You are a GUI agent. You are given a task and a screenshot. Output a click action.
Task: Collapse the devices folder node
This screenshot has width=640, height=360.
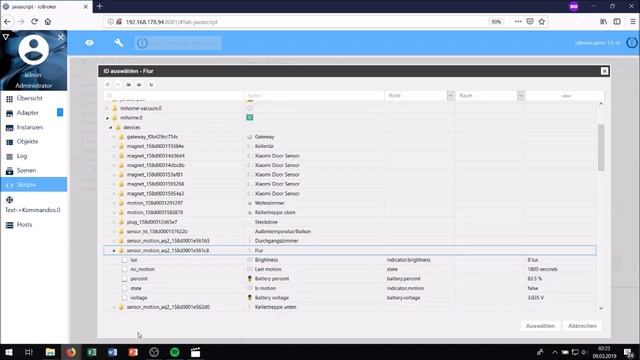click(111, 127)
